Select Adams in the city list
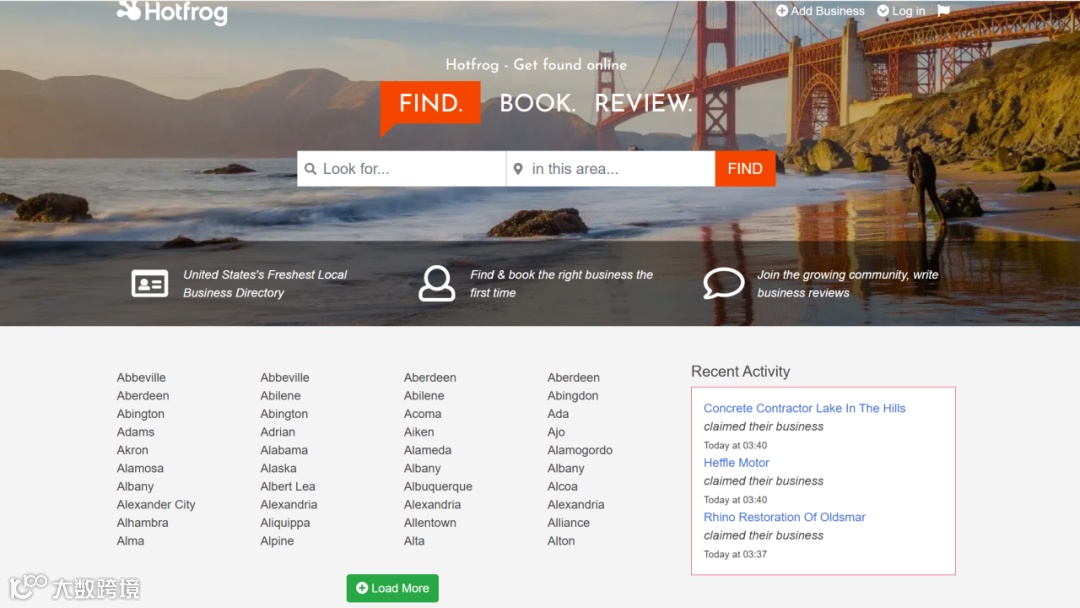 pyautogui.click(x=135, y=432)
